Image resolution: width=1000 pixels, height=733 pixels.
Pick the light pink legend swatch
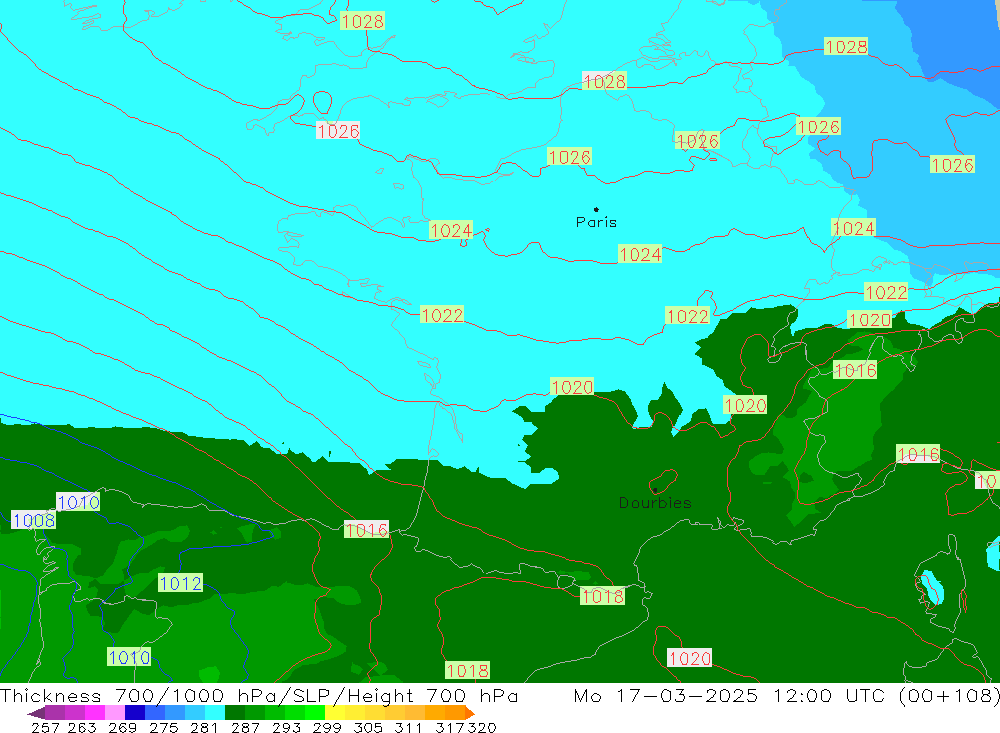point(115,713)
